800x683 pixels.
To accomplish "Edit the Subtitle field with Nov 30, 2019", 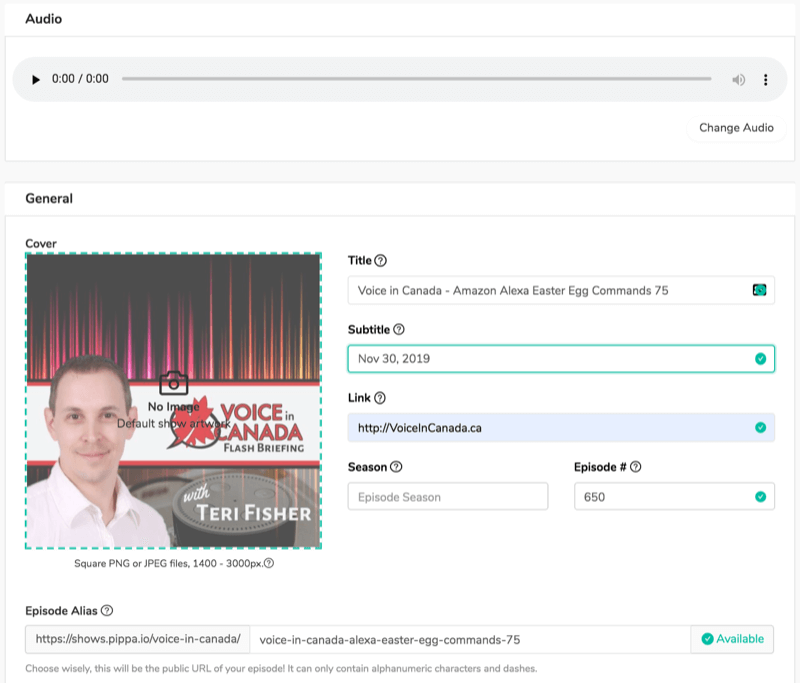I will click(x=561, y=359).
